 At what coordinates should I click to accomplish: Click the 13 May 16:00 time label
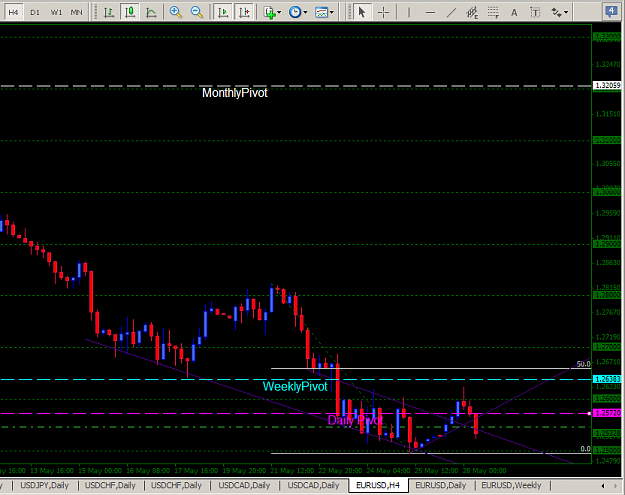[52, 471]
